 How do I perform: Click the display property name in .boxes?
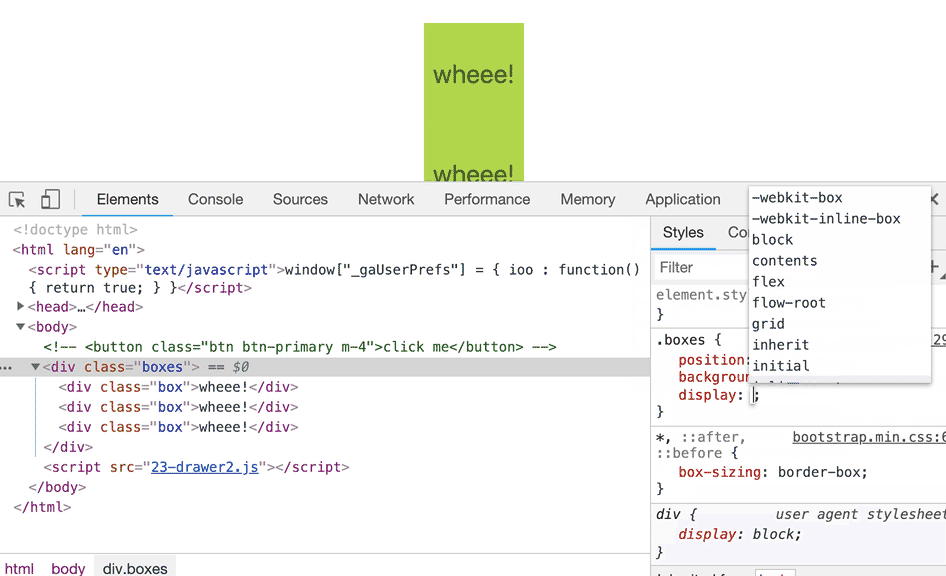point(706,396)
